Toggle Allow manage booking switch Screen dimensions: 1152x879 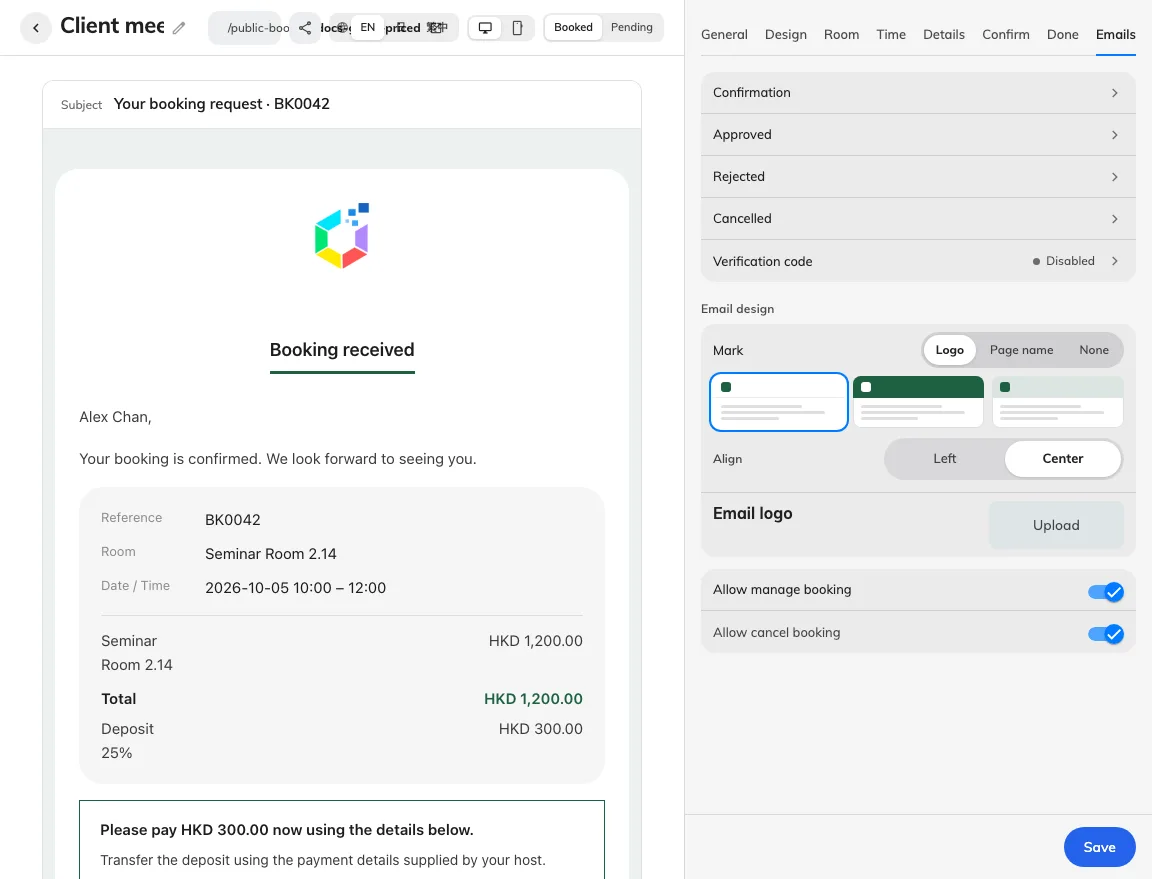[1106, 592]
